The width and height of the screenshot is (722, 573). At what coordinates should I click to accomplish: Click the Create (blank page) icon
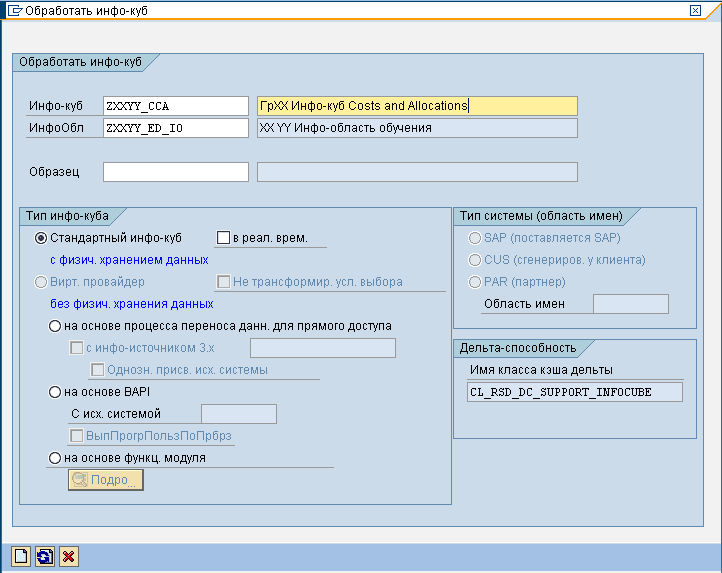21,556
